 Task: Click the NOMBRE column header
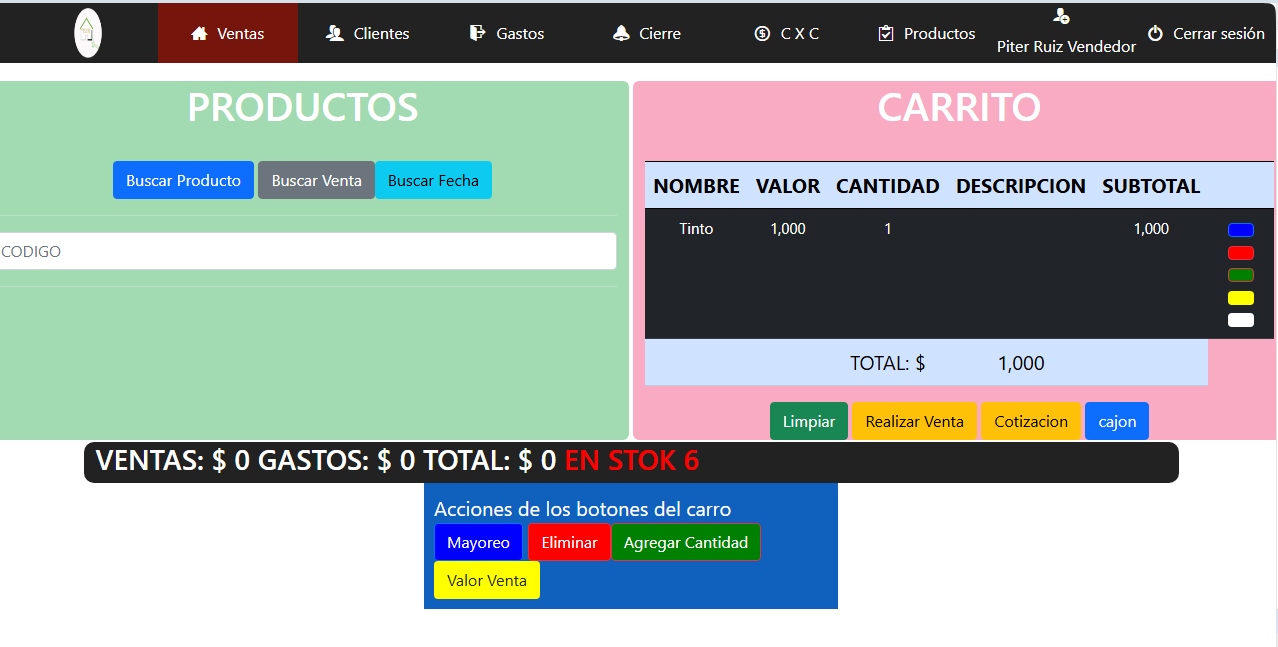coord(696,186)
